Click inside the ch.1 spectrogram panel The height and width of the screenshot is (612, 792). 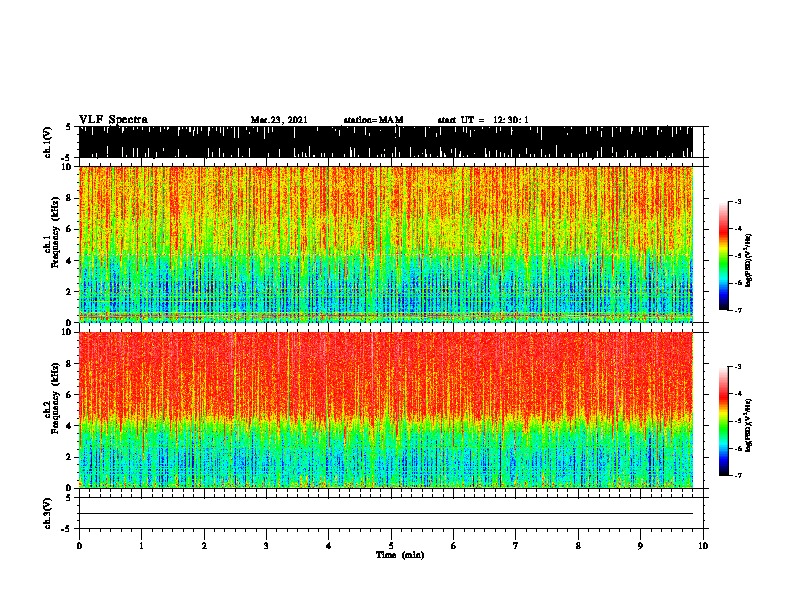click(x=386, y=244)
